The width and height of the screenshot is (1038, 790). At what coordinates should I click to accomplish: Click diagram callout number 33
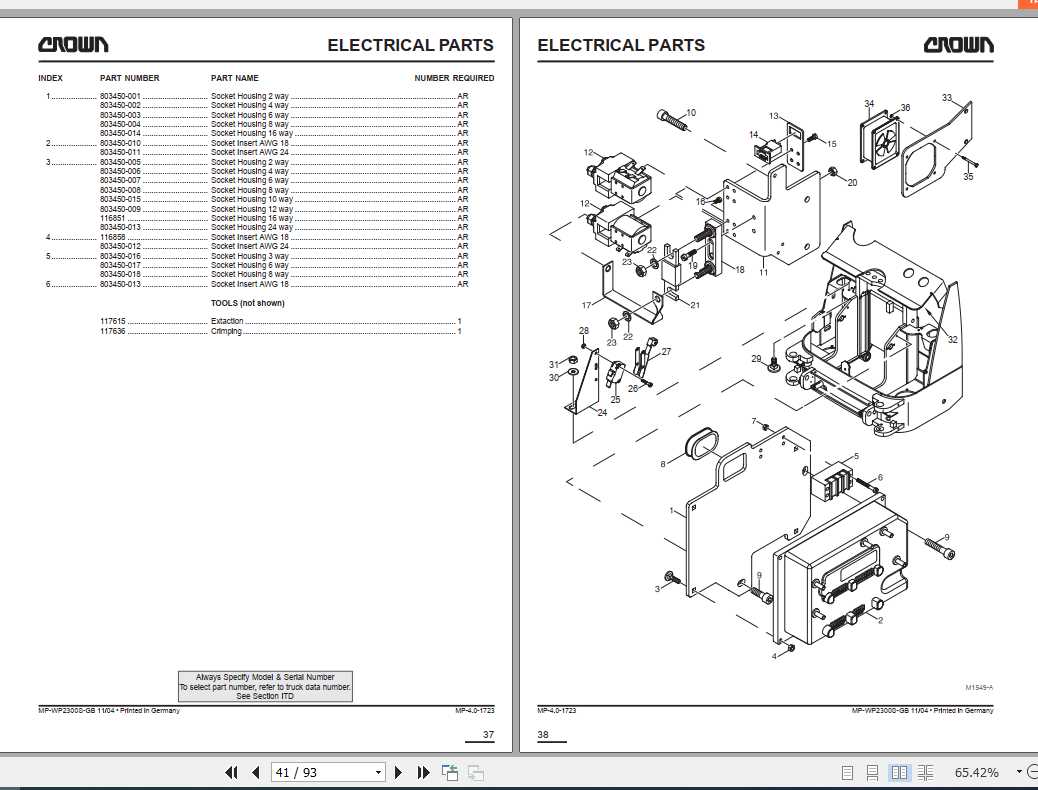tap(947, 97)
